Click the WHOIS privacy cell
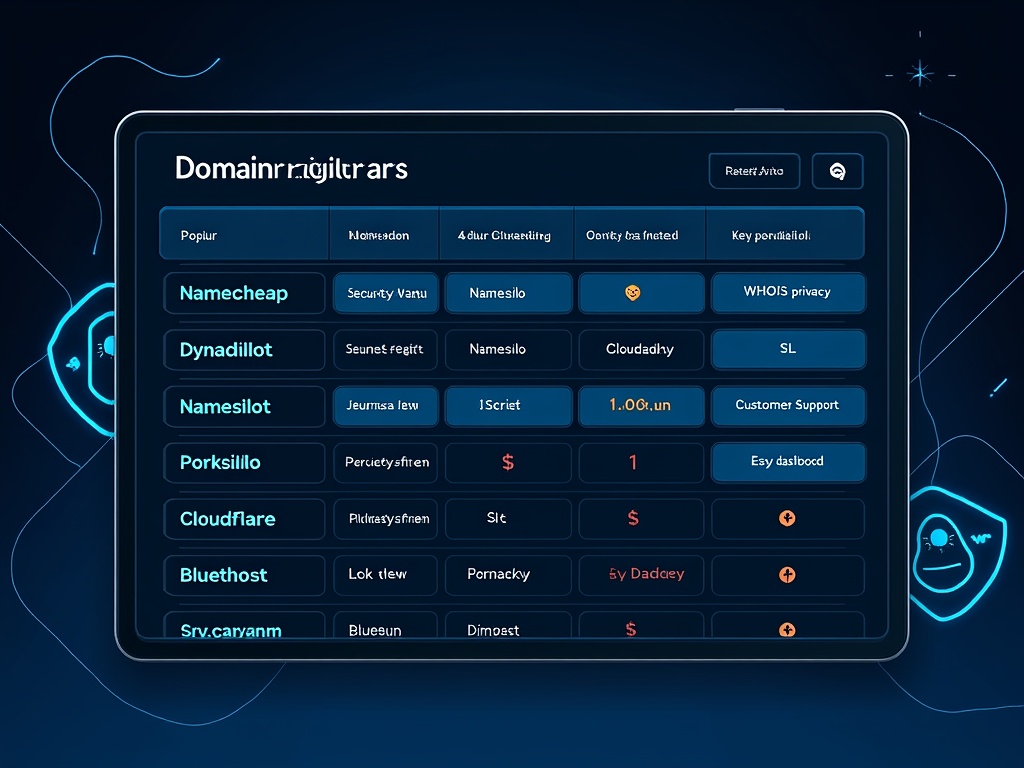 (x=788, y=293)
